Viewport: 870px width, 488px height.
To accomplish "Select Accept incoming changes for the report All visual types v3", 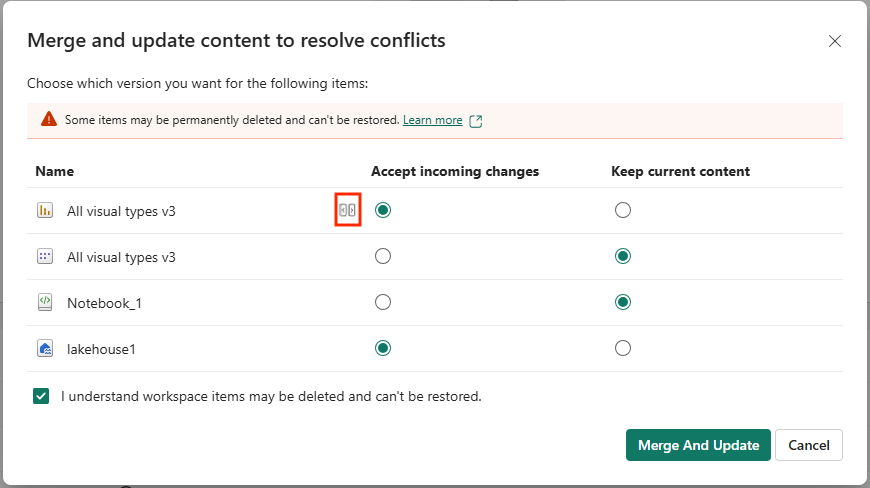I will (x=383, y=210).
